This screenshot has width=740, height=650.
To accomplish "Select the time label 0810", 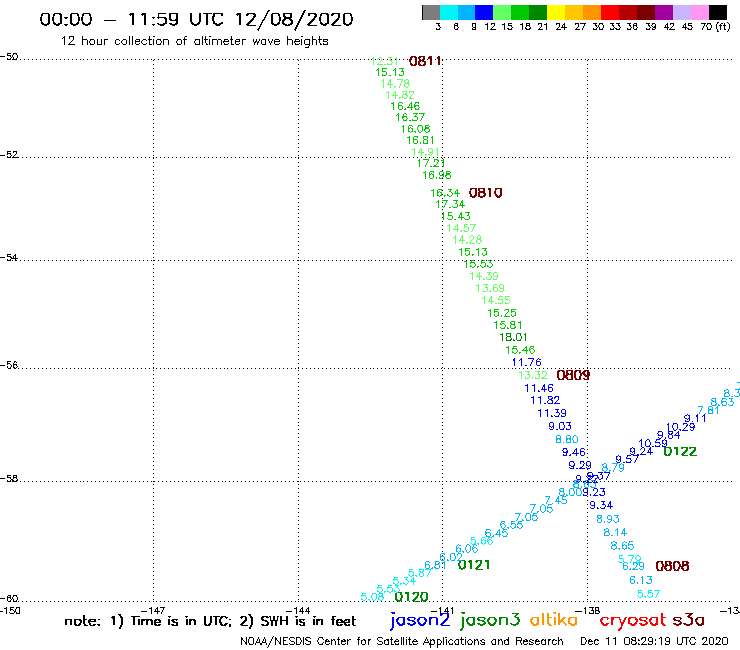I will click(485, 193).
